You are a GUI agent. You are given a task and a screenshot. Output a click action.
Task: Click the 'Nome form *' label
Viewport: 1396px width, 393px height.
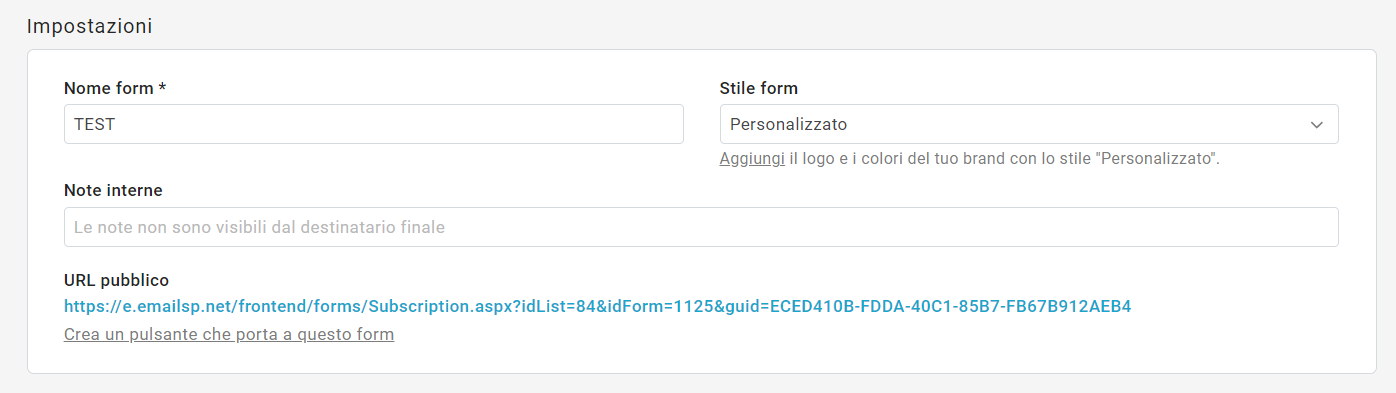[x=115, y=88]
